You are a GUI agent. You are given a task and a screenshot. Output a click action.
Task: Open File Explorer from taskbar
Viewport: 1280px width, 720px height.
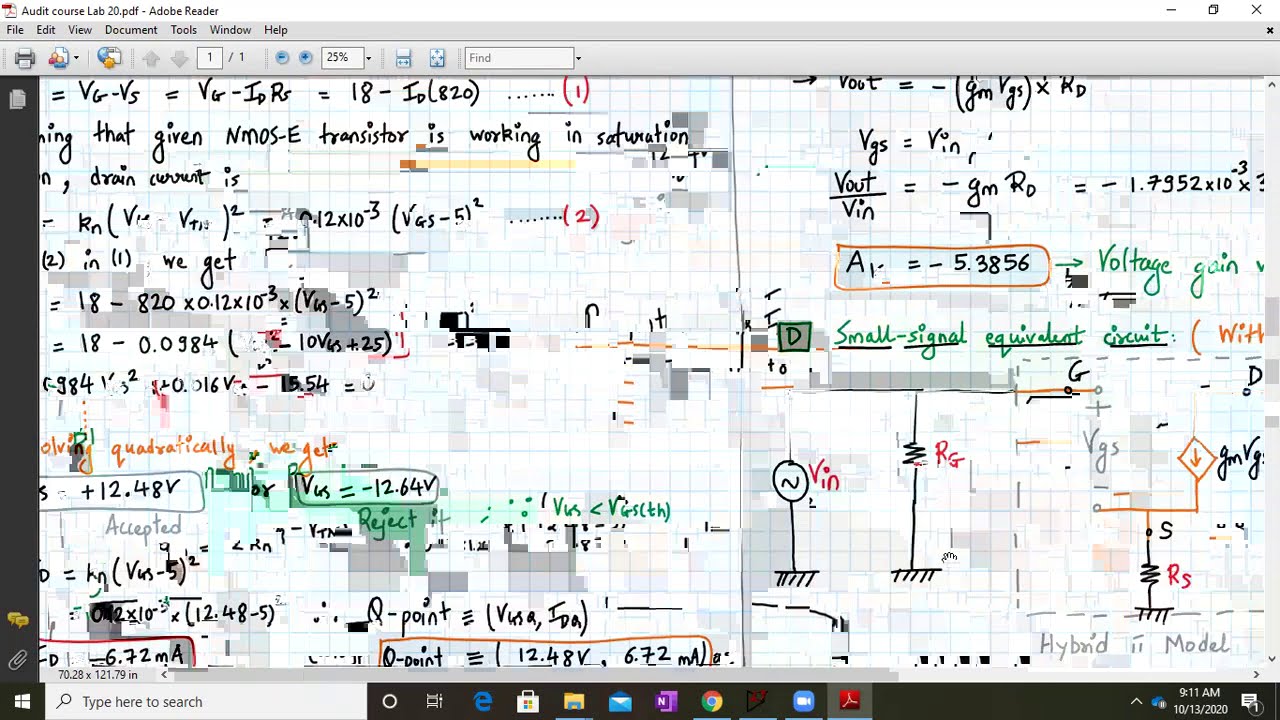click(x=574, y=702)
